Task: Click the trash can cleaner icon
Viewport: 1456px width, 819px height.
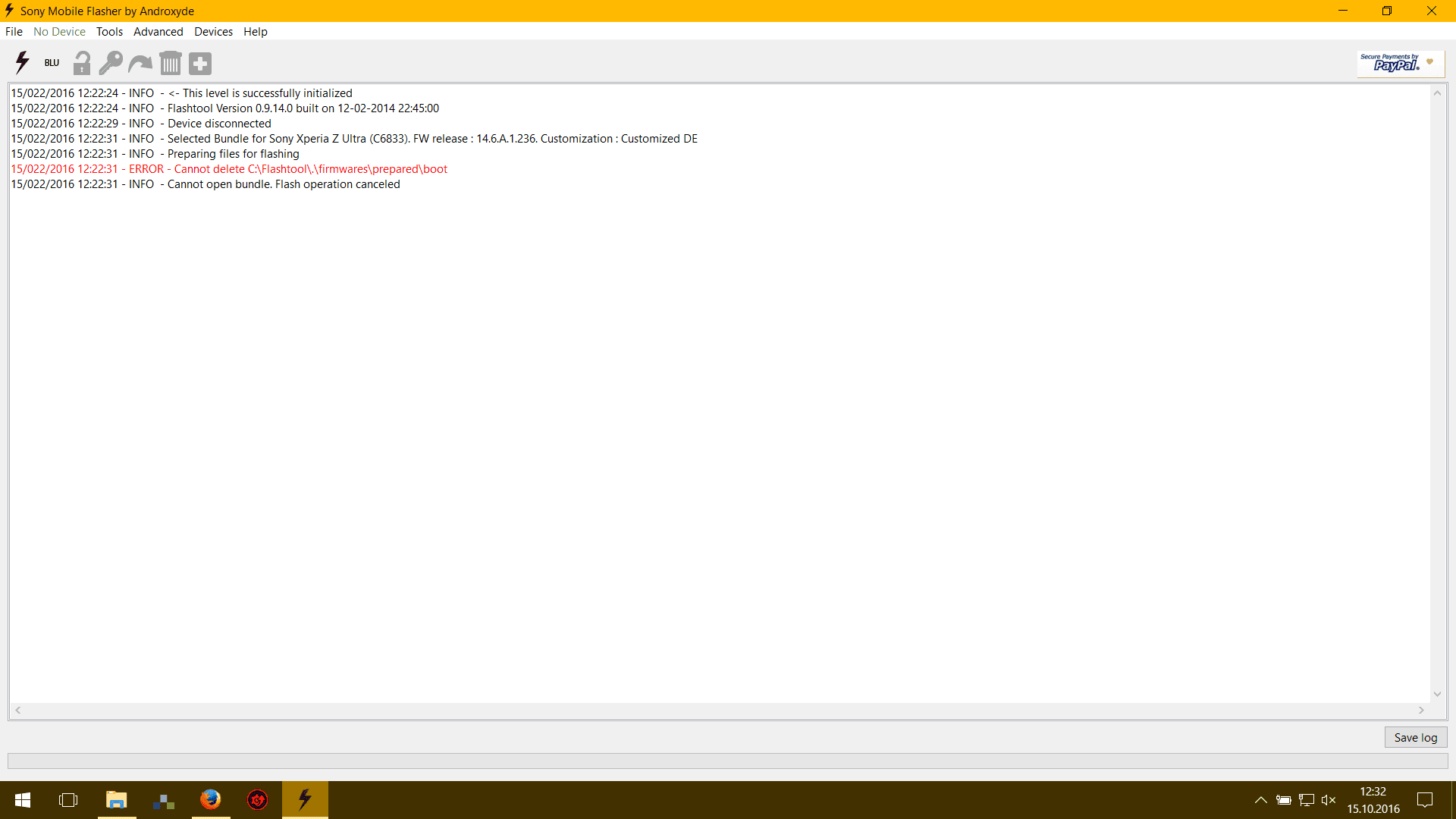Action: pyautogui.click(x=171, y=63)
